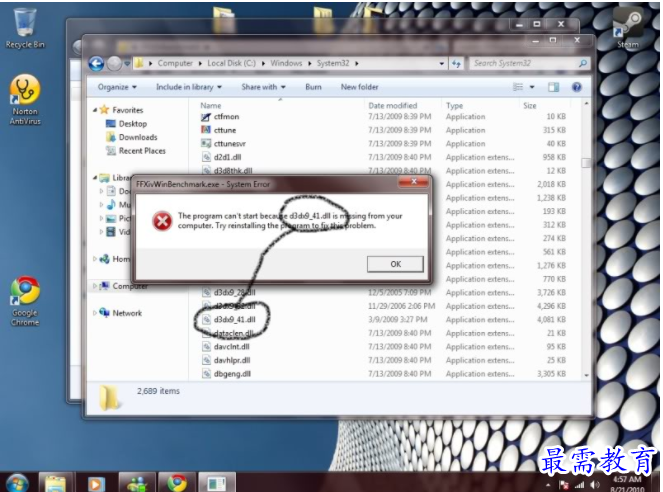The height and width of the screenshot is (492, 663).
Task: Launch Steam desktop shortcut
Action: pos(628,28)
